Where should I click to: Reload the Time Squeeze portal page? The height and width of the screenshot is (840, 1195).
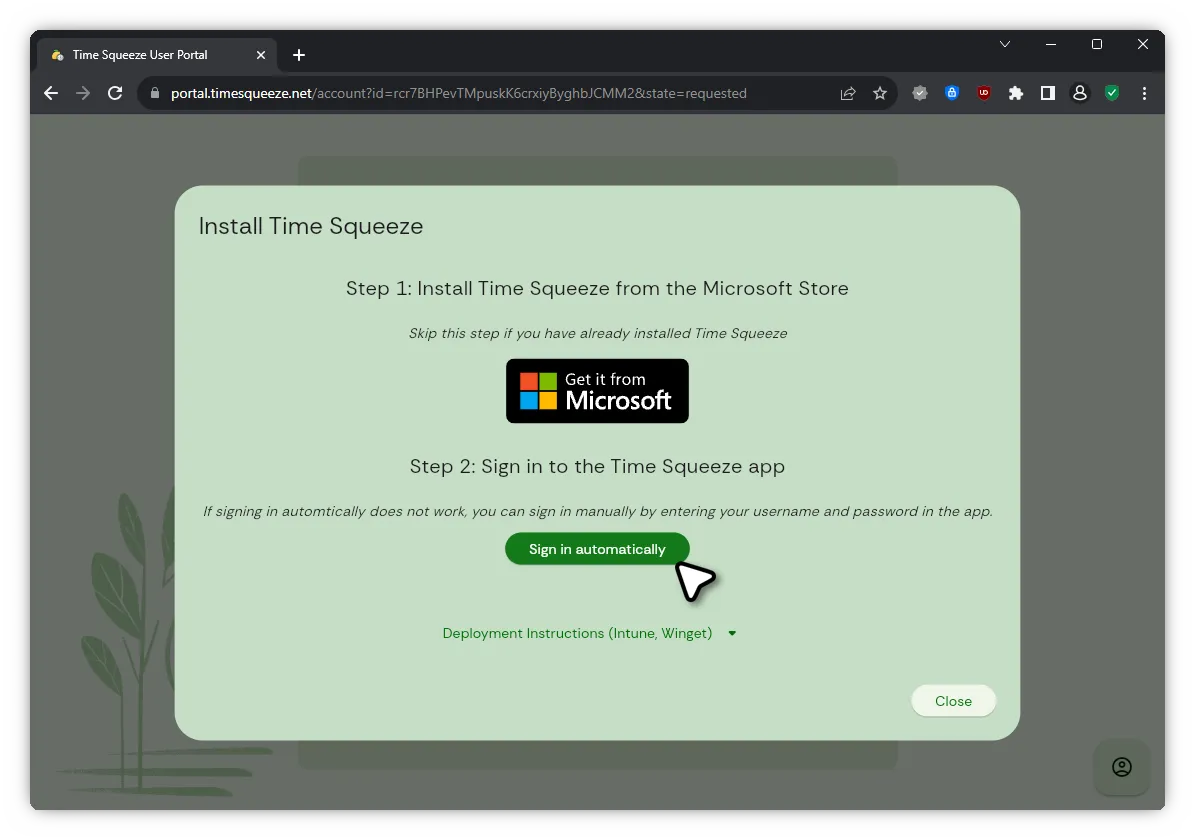(115, 93)
